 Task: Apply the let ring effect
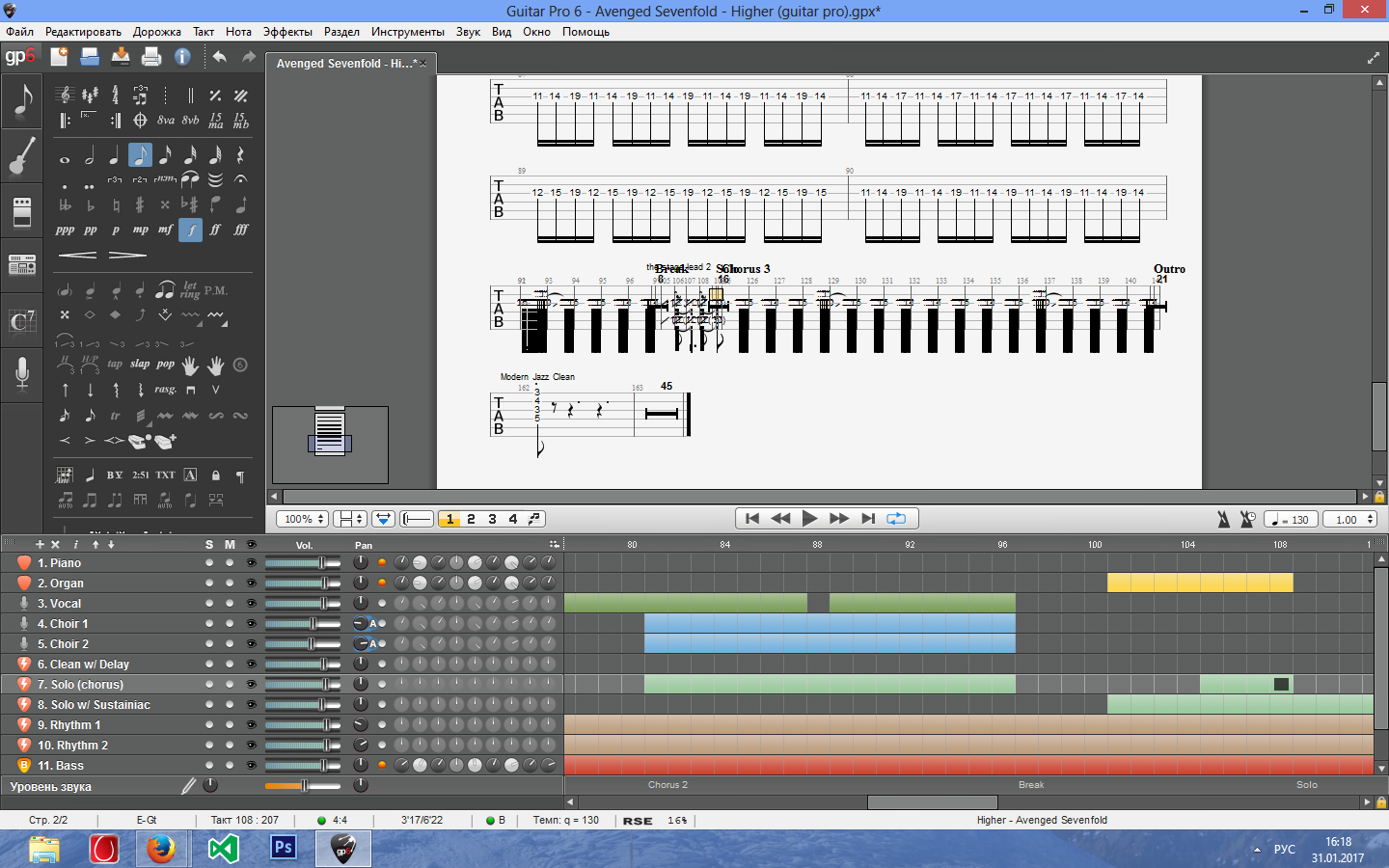(190, 289)
